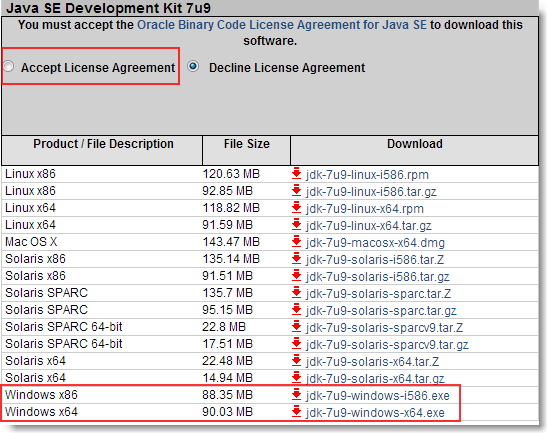This screenshot has width=547, height=433.
Task: Download jdk-7u9-solaris-sparcv9.tar.gz file link
Action: (387, 345)
